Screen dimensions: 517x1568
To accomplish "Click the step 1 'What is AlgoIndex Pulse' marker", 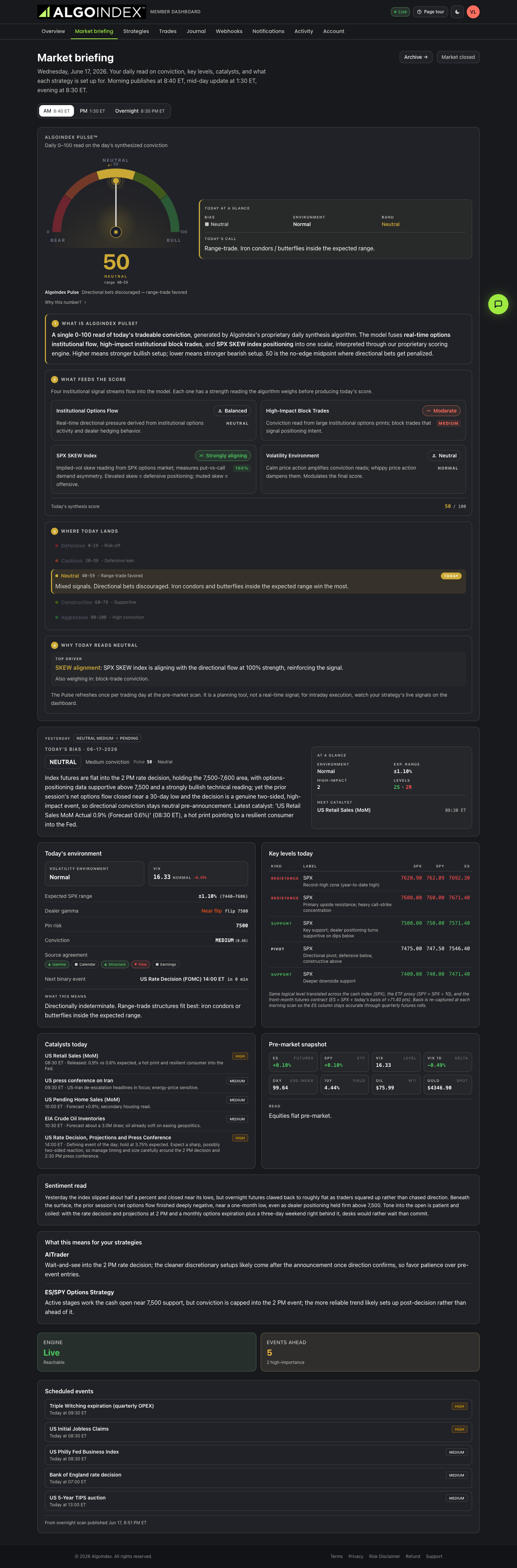I will tap(55, 323).
